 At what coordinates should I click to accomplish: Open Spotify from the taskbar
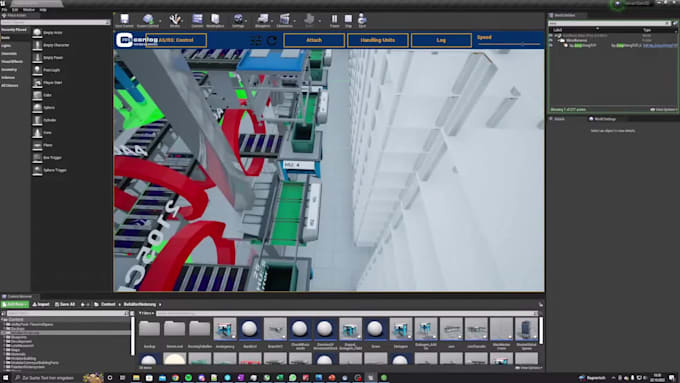[x=188, y=378]
